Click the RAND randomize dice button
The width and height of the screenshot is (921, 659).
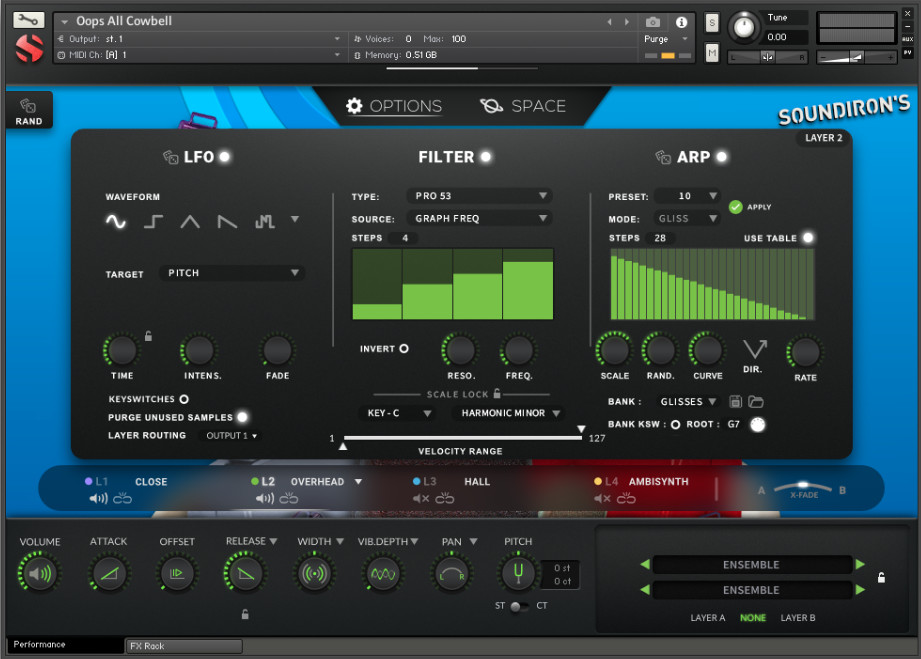[x=28, y=110]
